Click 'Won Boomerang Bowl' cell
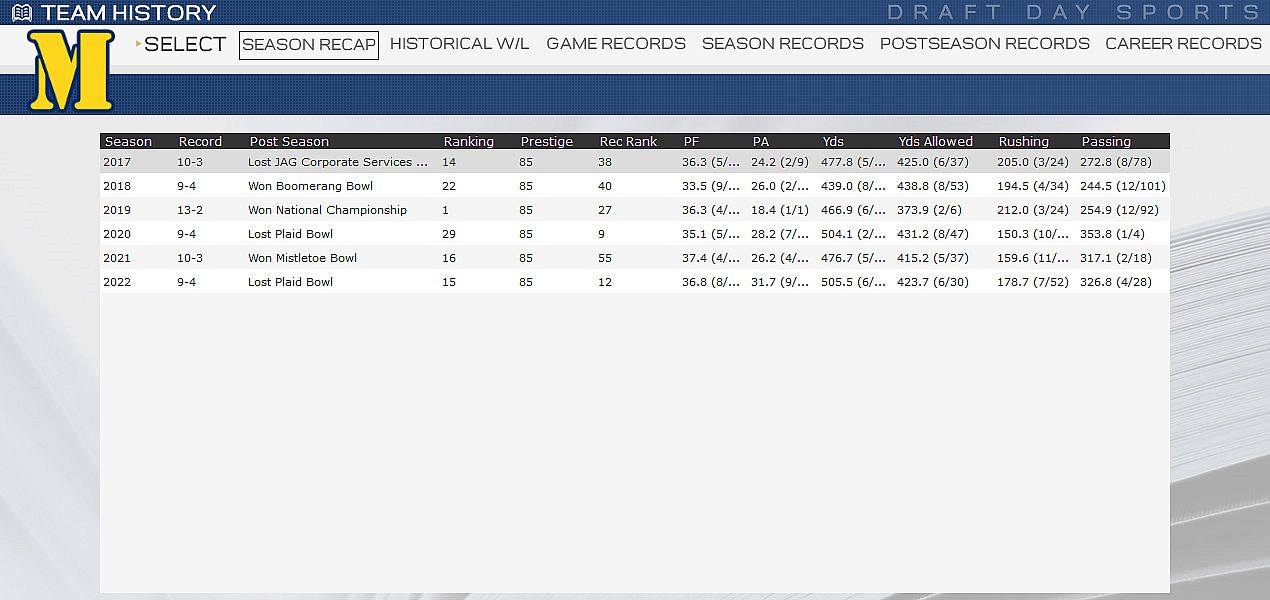This screenshot has width=1270, height=600. tap(310, 186)
